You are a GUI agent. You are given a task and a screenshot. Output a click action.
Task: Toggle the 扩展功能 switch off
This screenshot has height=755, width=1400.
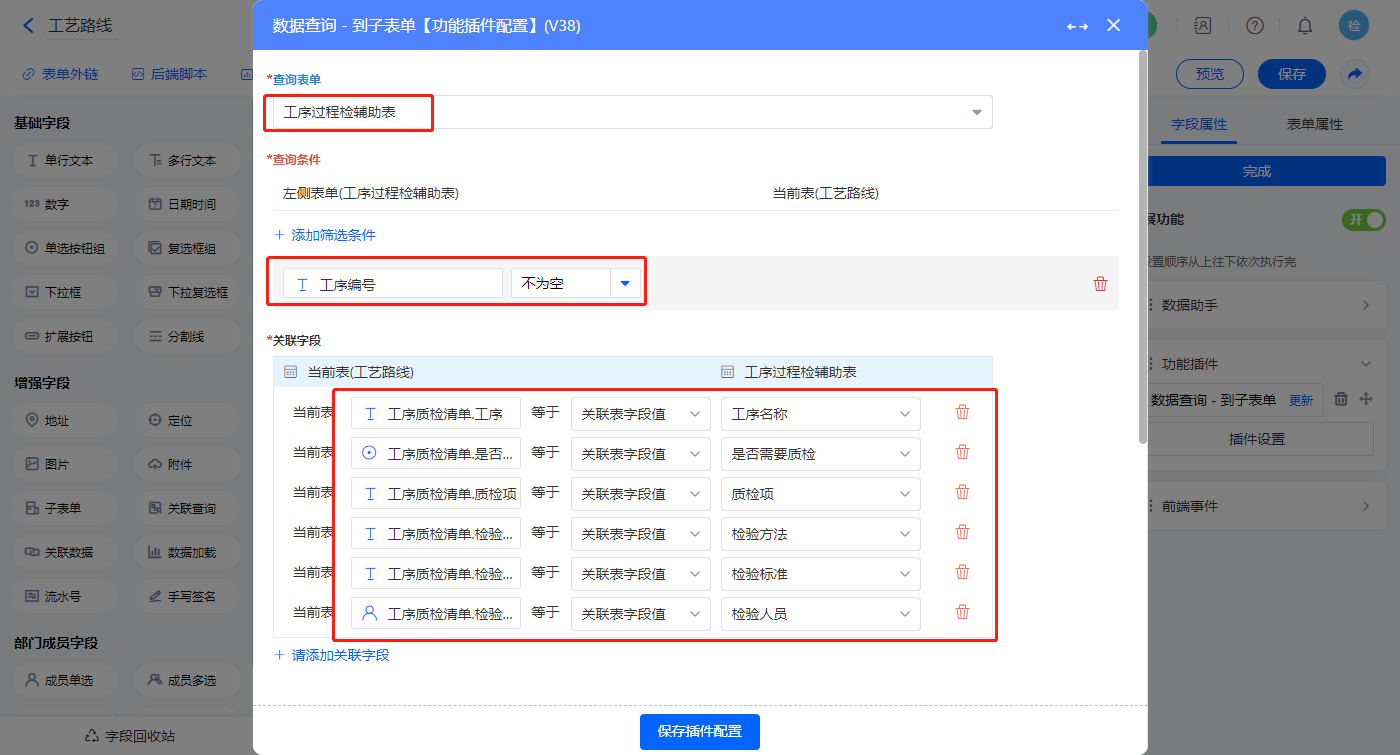(x=1363, y=219)
